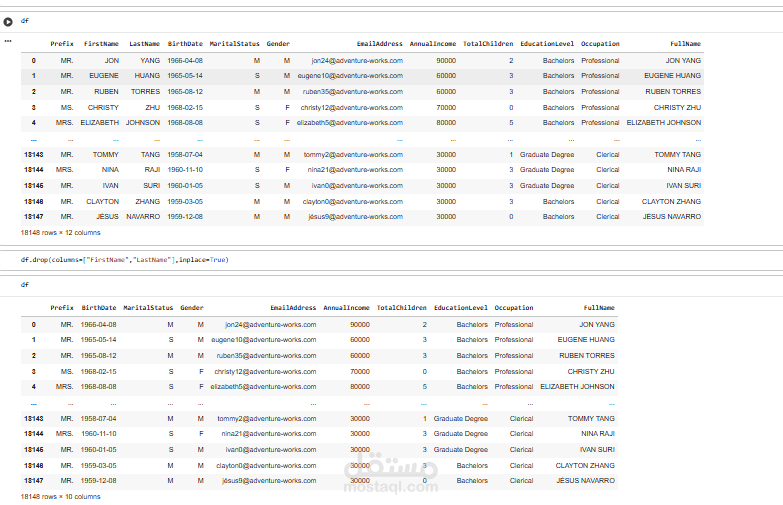Image resolution: width=783 pixels, height=505 pixels.
Task: Select CLAYTON in the FirstName column
Action: click(103, 202)
